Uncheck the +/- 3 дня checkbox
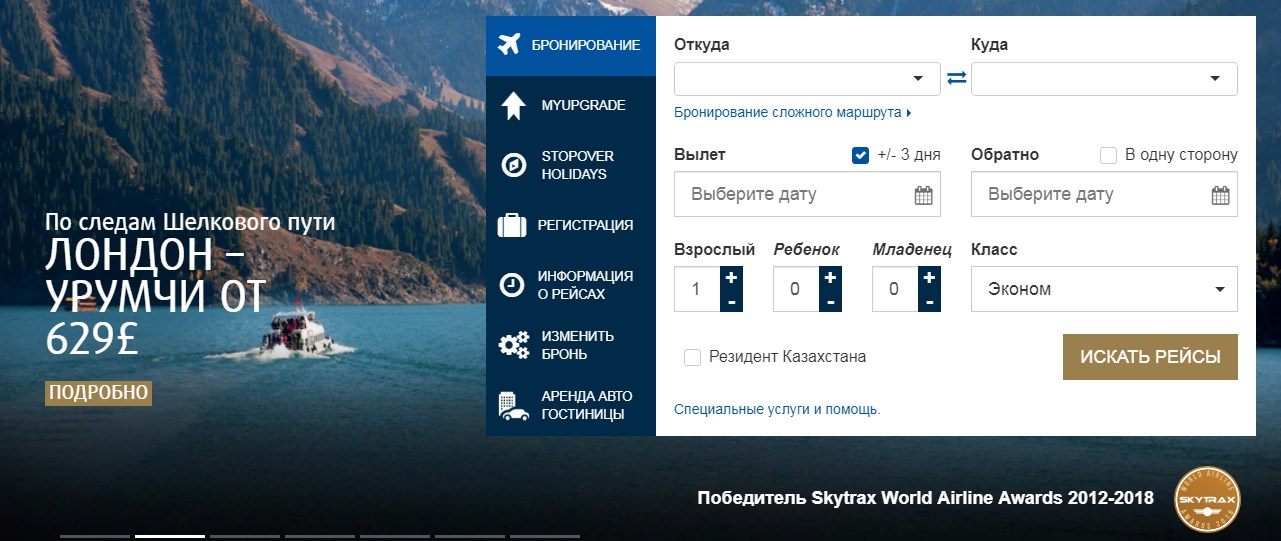 (860, 155)
